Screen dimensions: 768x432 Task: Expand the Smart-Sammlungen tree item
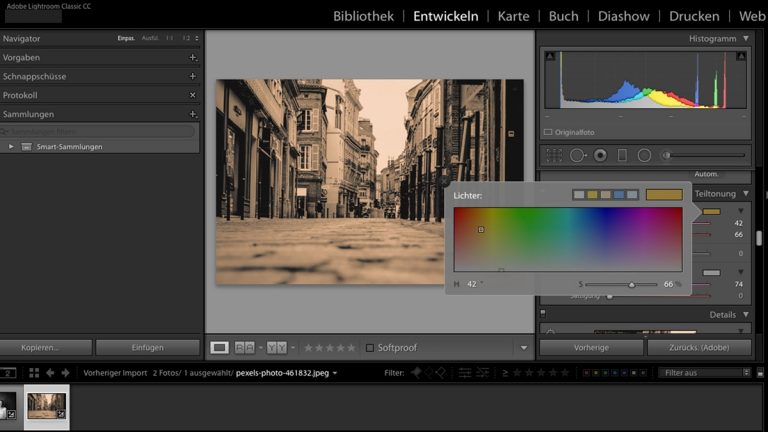tap(11, 147)
